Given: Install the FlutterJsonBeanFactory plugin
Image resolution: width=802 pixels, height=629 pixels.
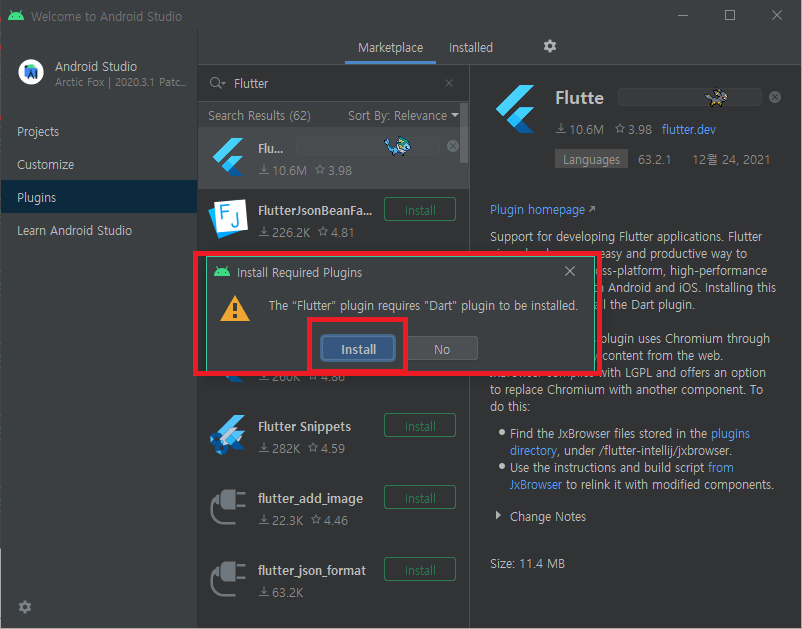Looking at the screenshot, I should point(420,210).
